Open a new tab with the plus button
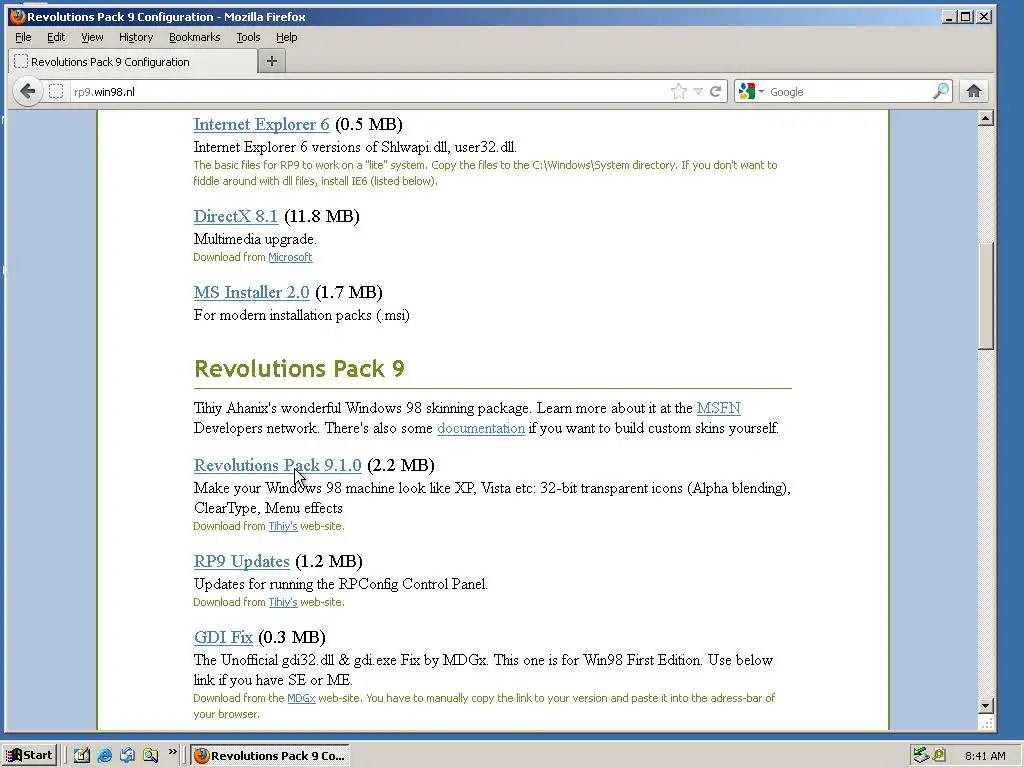This screenshot has width=1024, height=768. coord(272,61)
